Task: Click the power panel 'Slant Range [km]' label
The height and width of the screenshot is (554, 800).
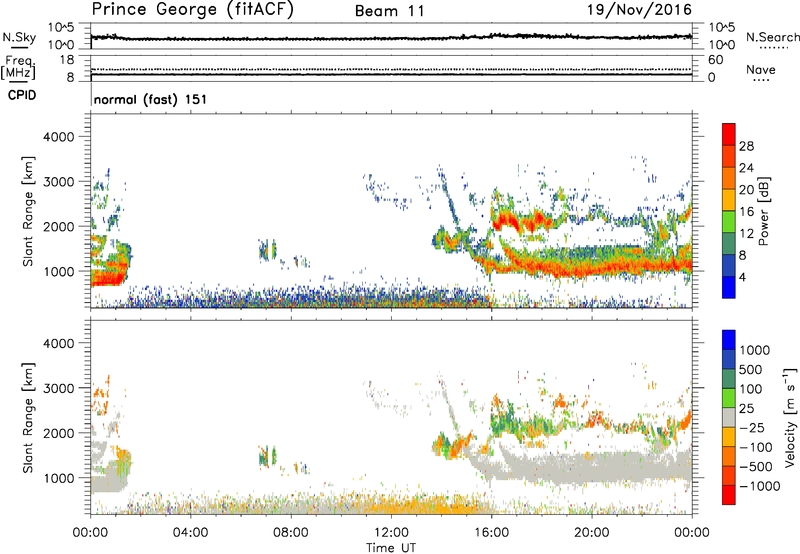Action: click(x=28, y=211)
